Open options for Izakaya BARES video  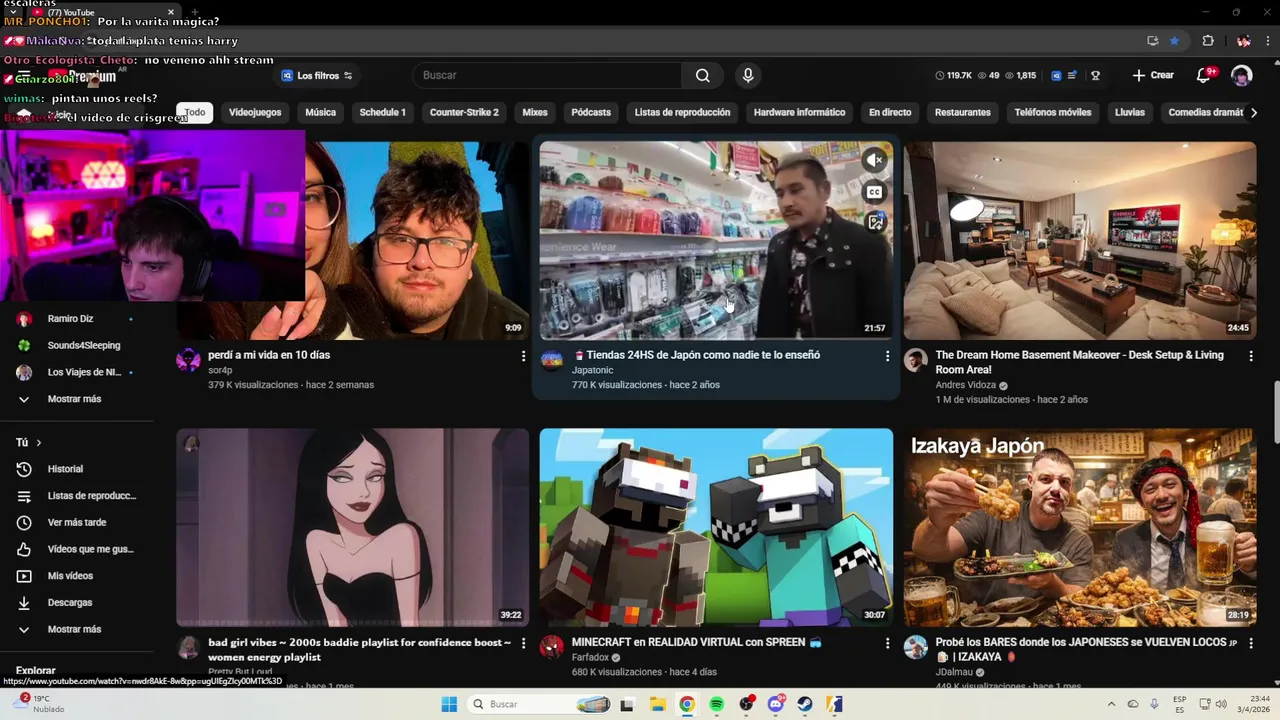point(1250,644)
